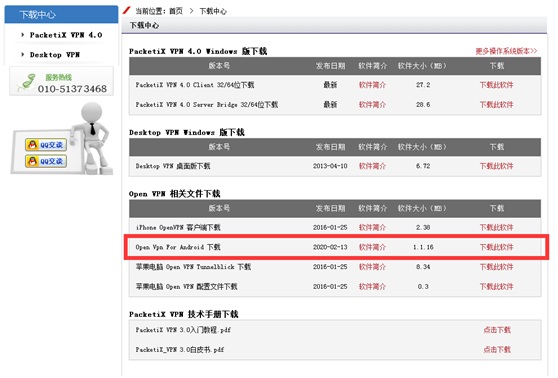Click size value 28.6

pyautogui.click(x=423, y=104)
